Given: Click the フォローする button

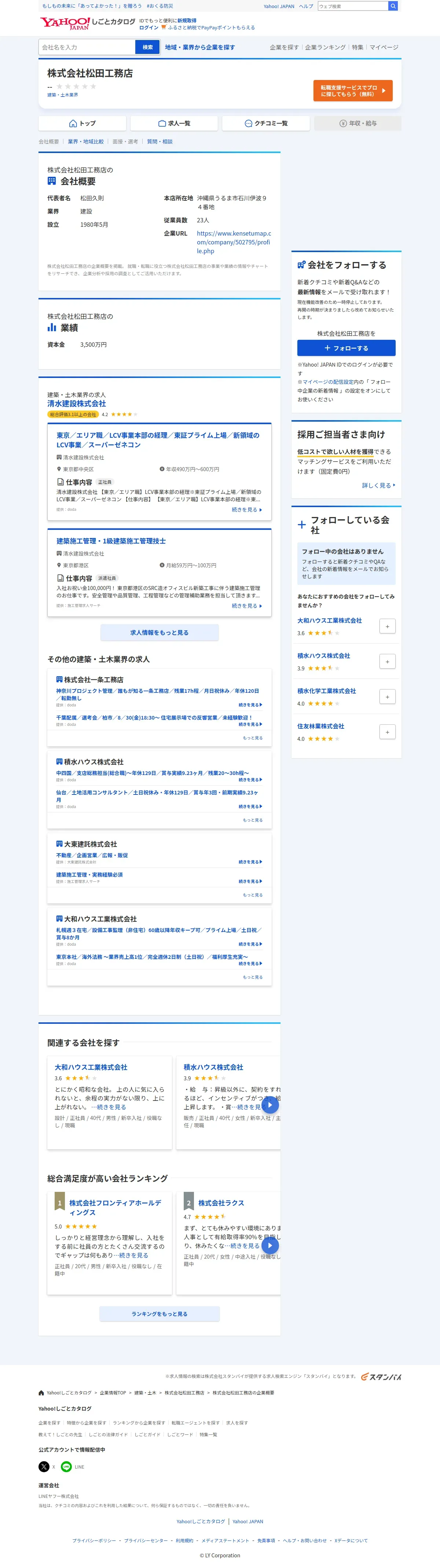Looking at the screenshot, I should 346,348.
